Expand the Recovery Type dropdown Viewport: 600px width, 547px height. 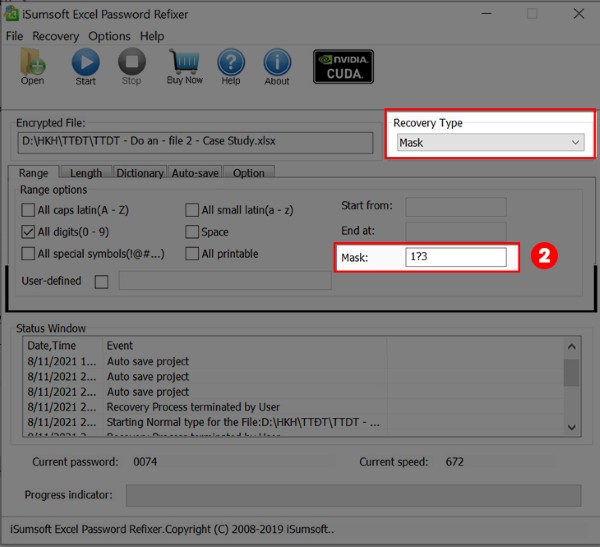(488, 143)
